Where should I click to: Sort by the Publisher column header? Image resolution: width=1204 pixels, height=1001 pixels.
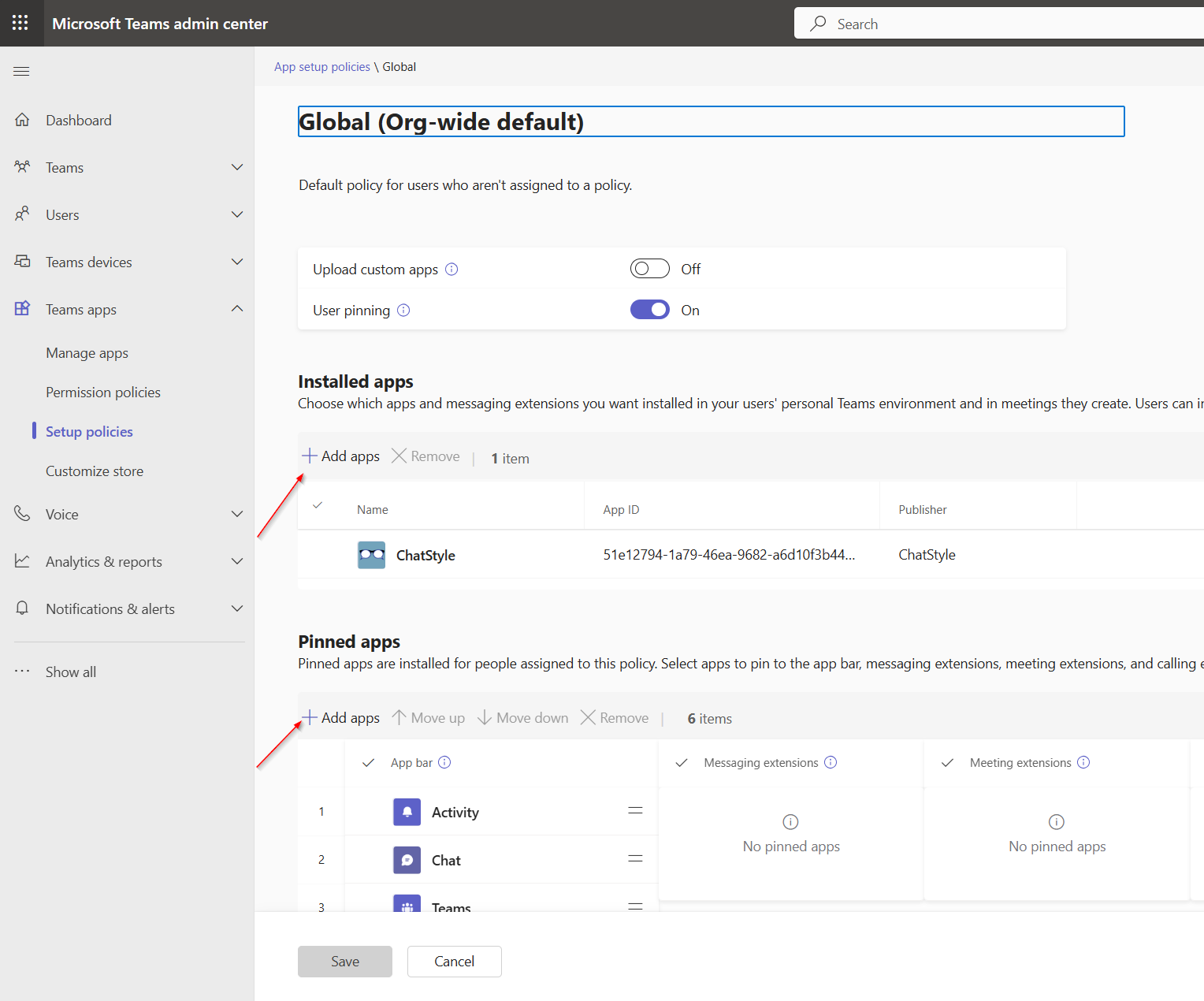point(923,510)
